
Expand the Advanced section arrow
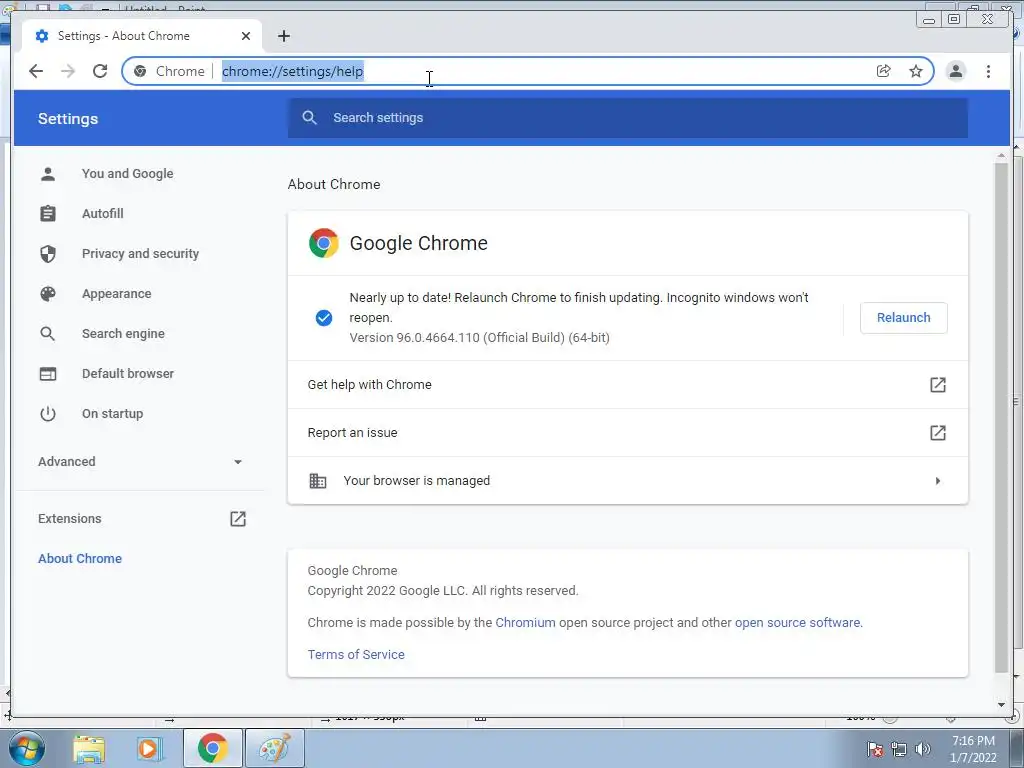pos(238,462)
